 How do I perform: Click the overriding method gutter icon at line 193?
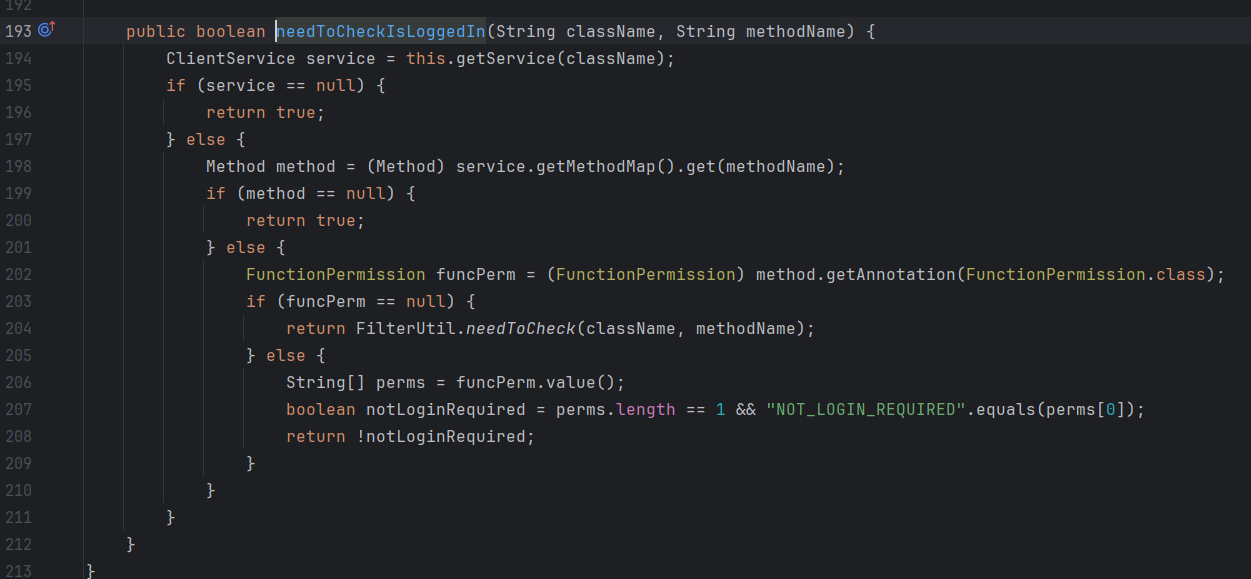pos(46,30)
